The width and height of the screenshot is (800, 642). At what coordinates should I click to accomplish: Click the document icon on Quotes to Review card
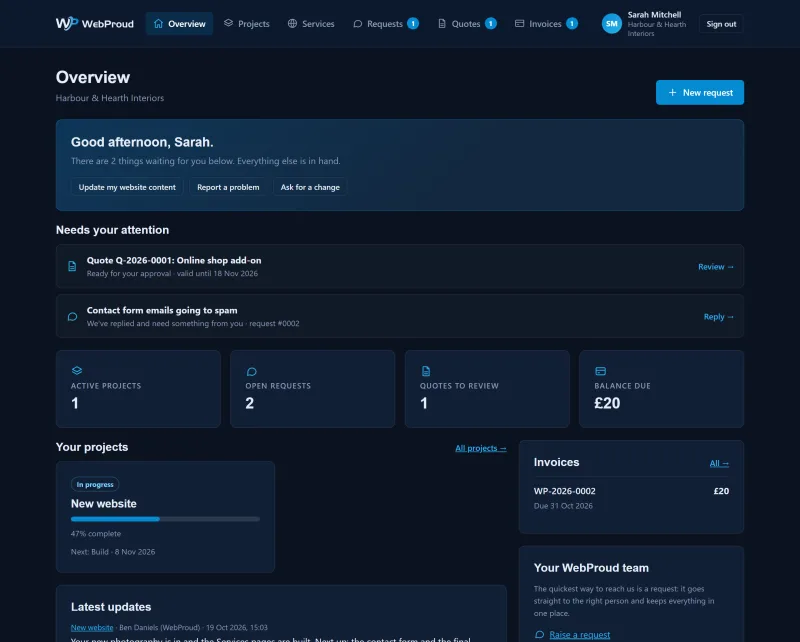click(426, 371)
